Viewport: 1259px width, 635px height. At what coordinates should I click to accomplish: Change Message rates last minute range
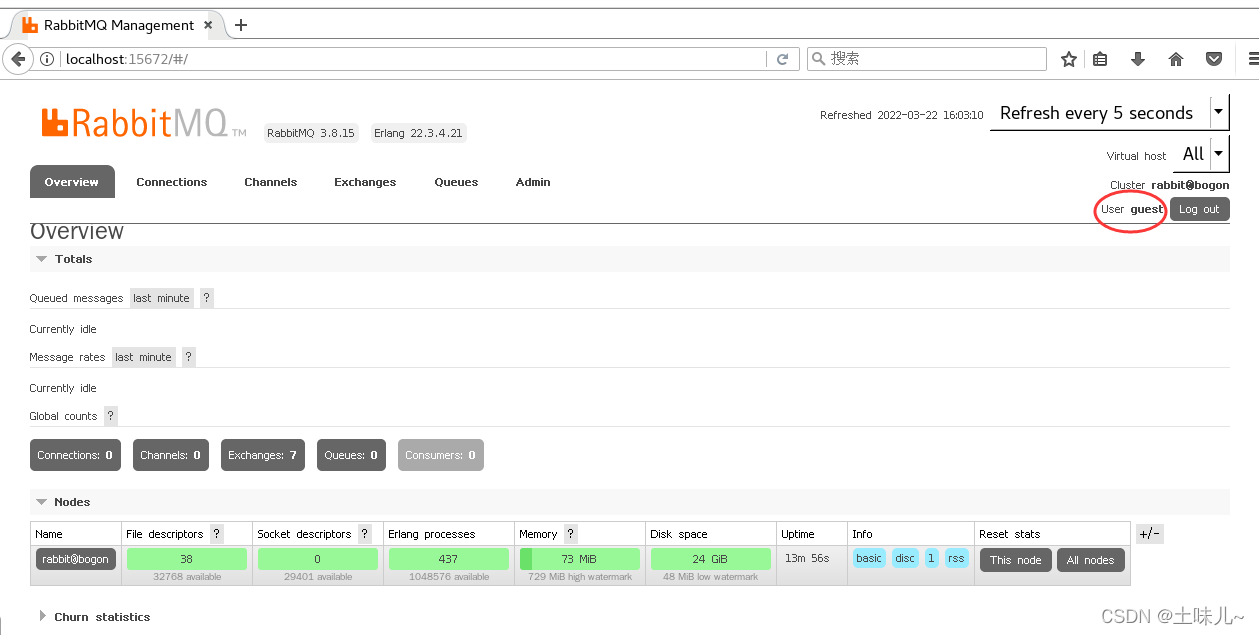point(143,357)
